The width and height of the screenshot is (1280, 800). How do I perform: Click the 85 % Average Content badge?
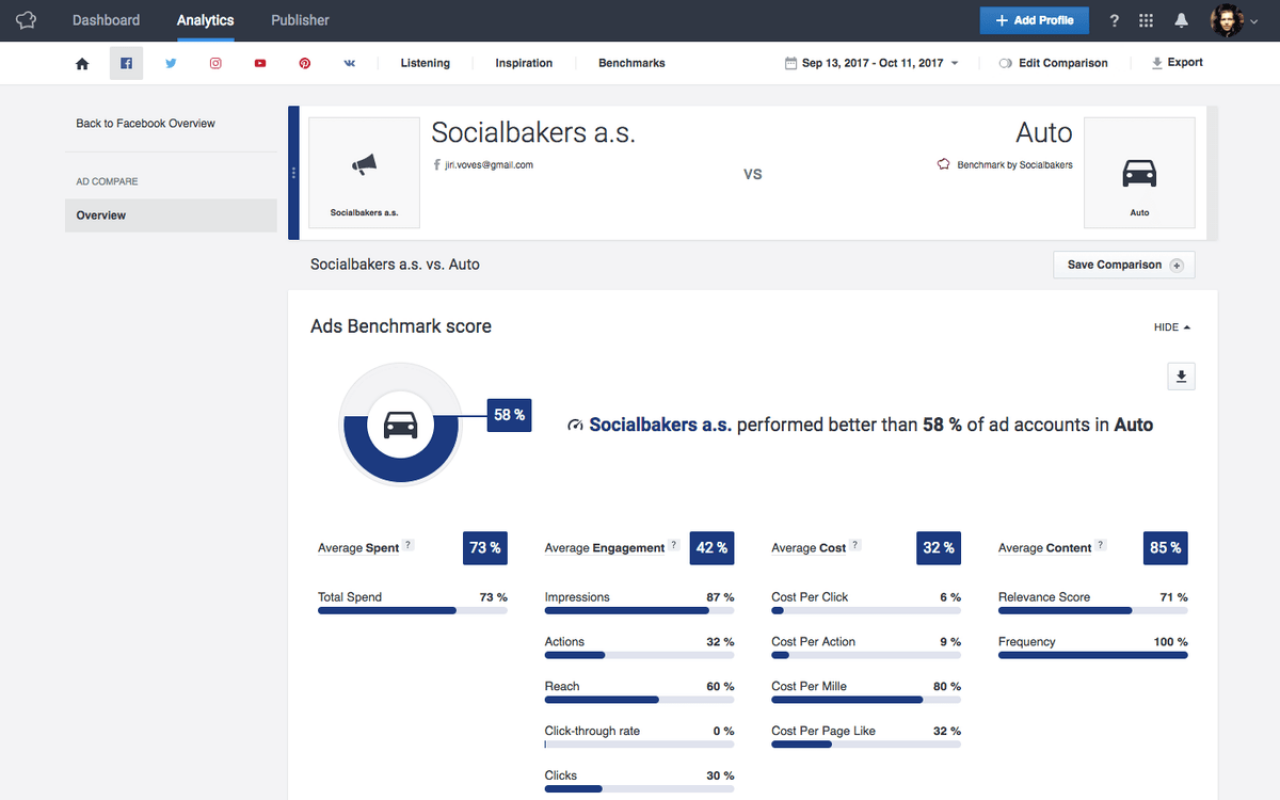click(x=1165, y=548)
